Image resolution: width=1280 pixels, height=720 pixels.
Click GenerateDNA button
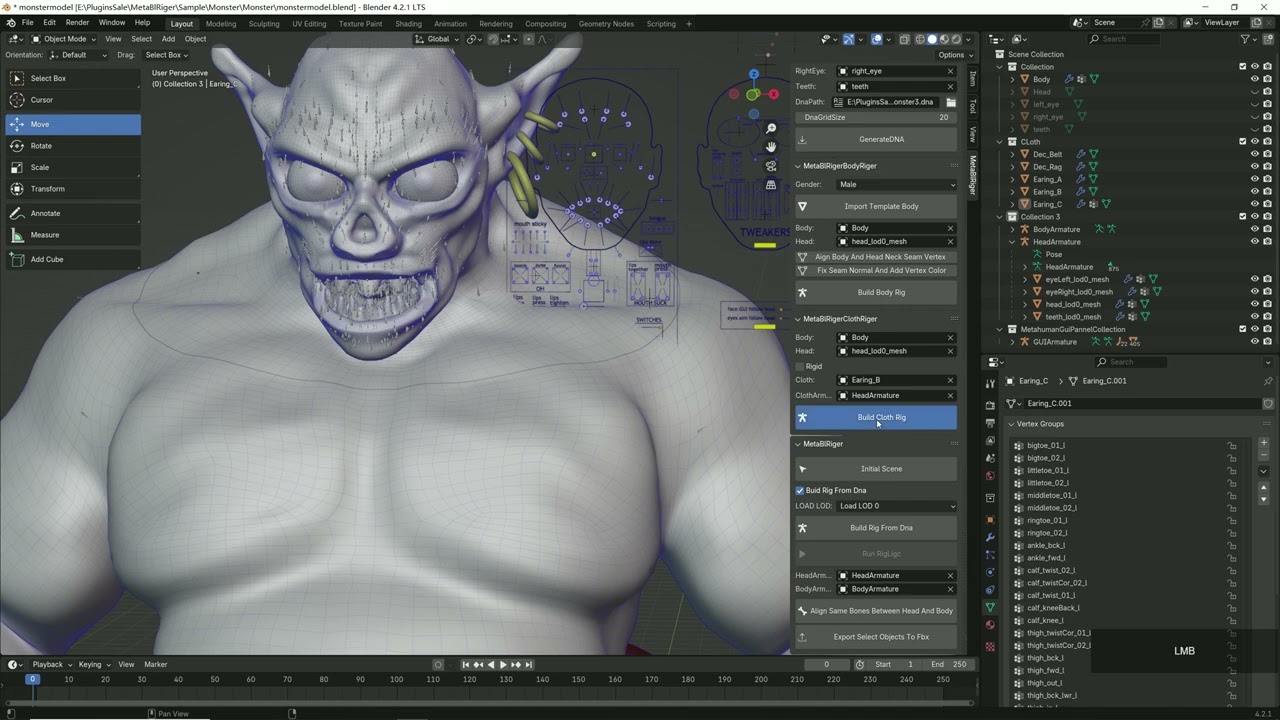[x=876, y=139]
